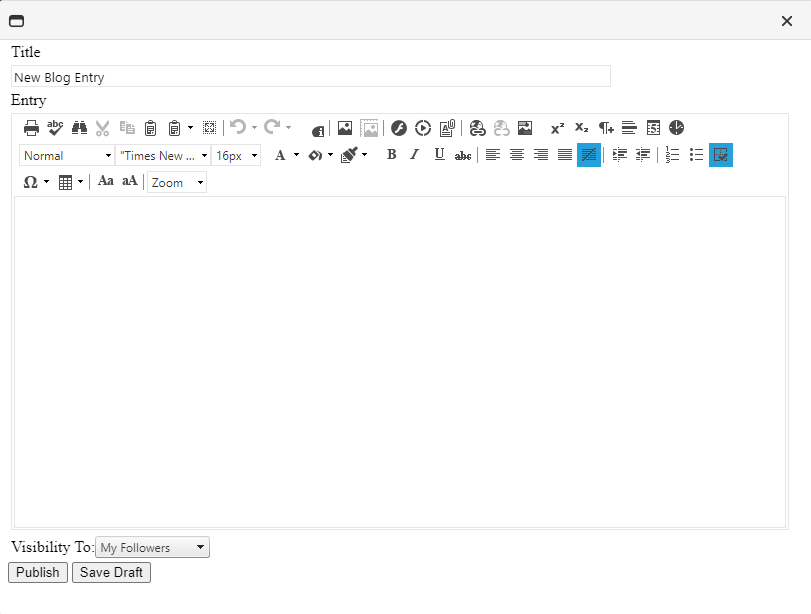
Task: Expand the Times New Roman font dropdown
Action: tap(163, 155)
